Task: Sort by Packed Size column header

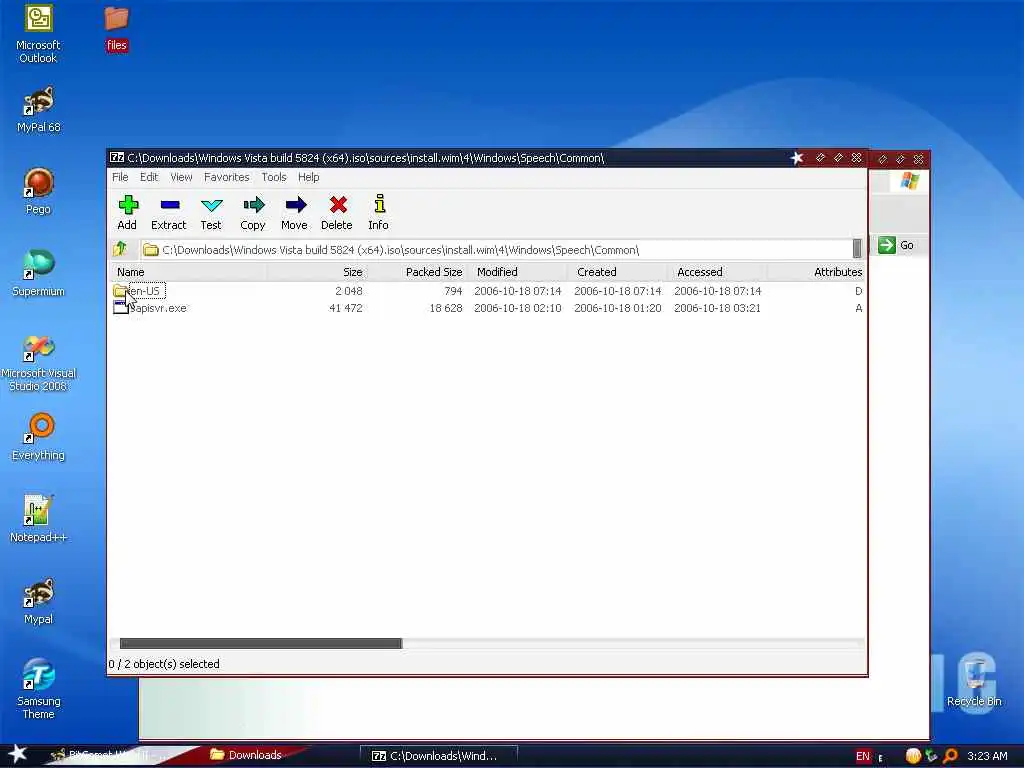Action: click(x=417, y=272)
